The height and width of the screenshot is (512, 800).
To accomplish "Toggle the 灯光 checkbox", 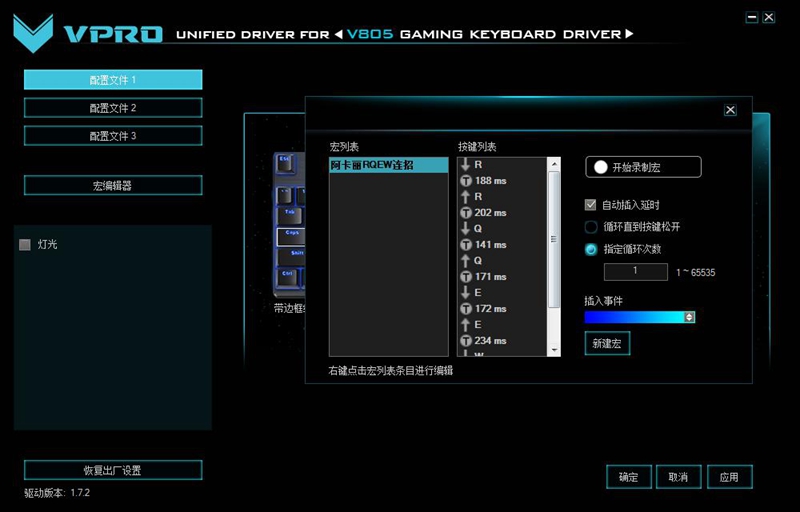I will pos(24,245).
